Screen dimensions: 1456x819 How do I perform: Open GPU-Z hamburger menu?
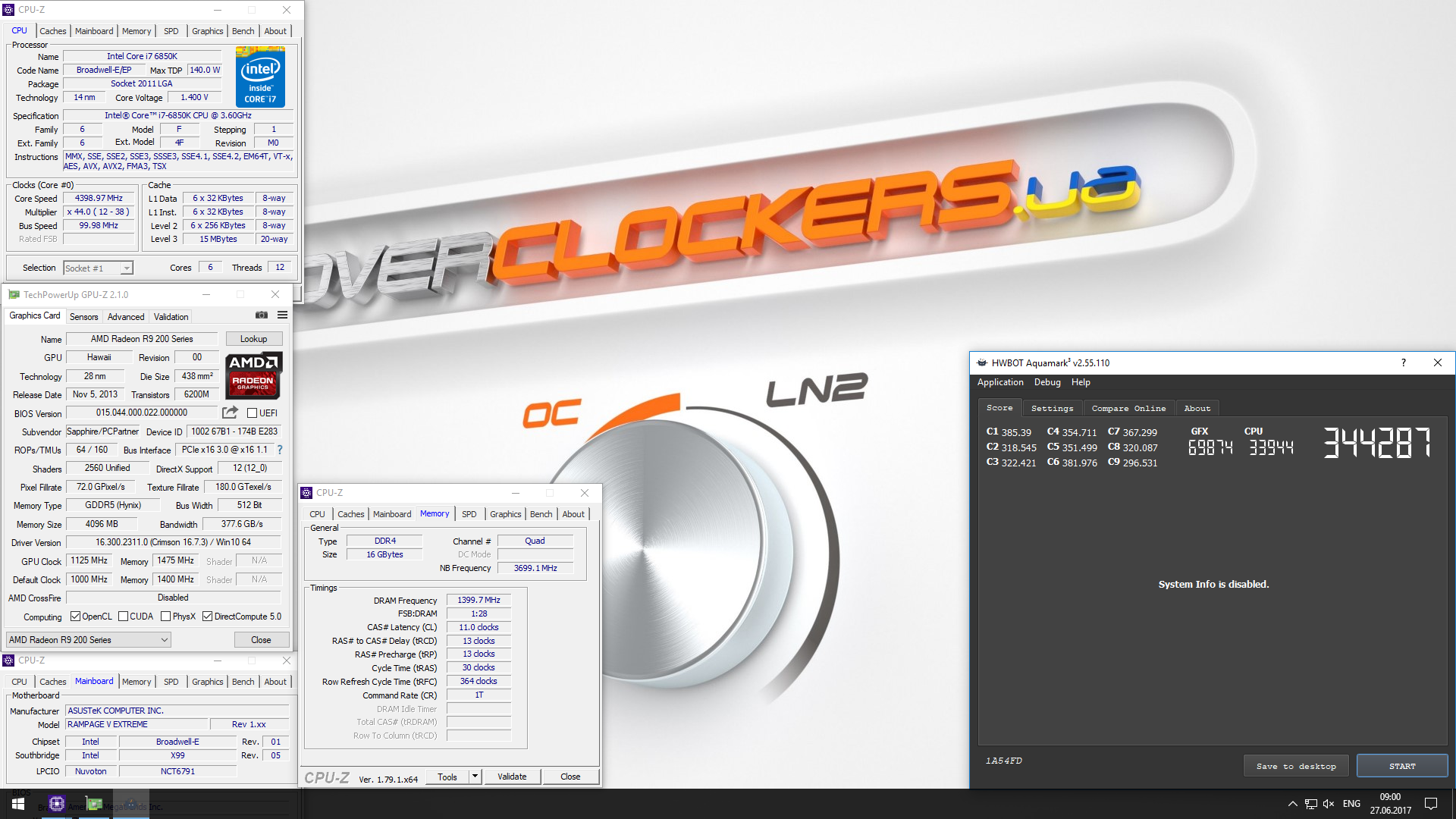(282, 315)
